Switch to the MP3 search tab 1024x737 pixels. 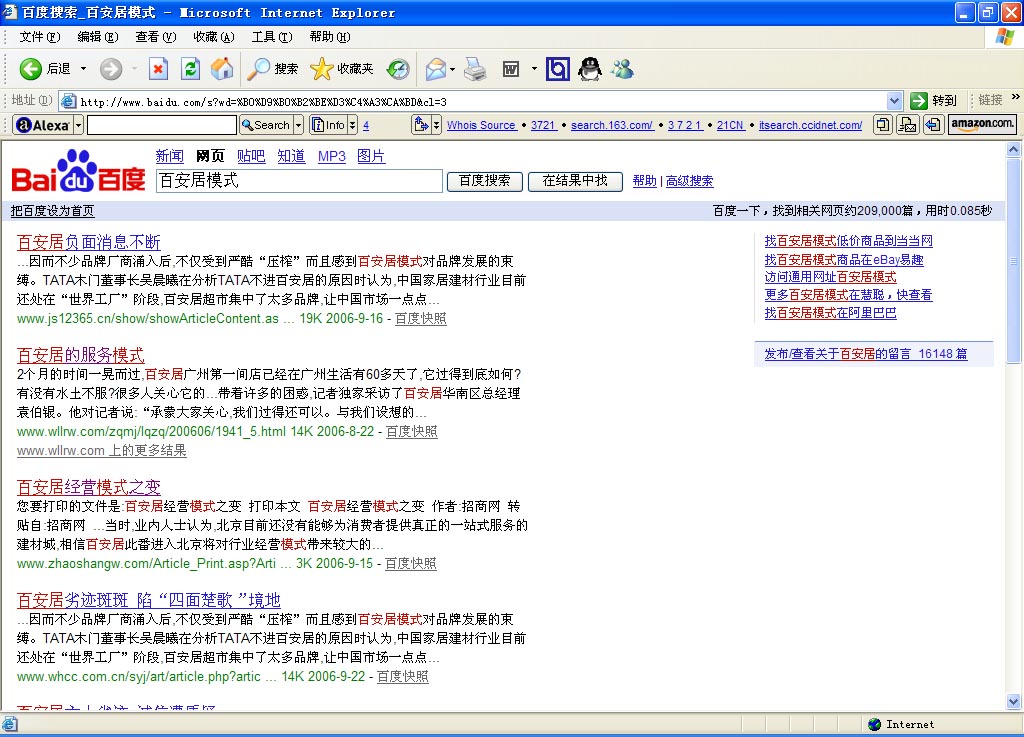332,157
